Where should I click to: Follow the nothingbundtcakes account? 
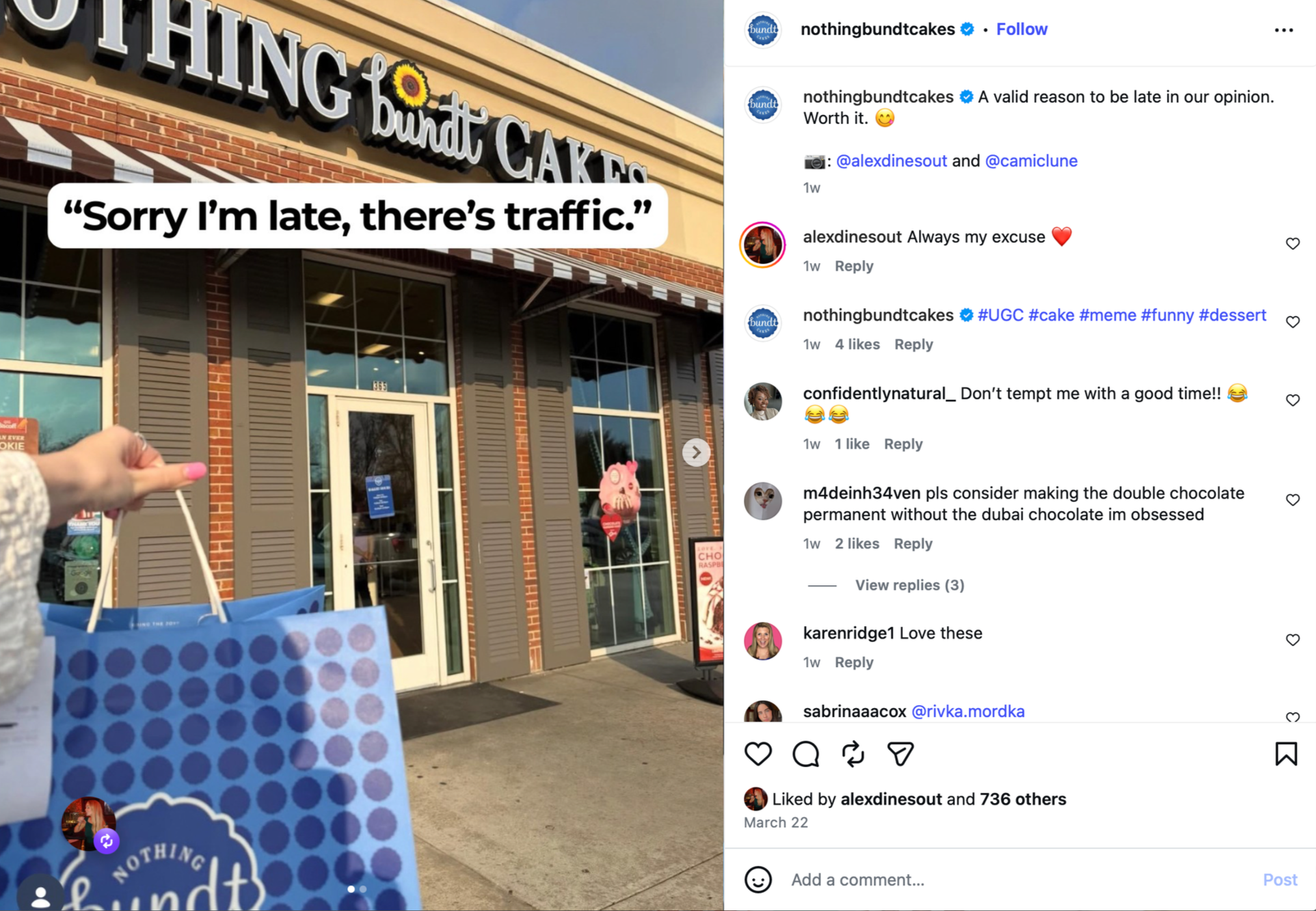1021,29
